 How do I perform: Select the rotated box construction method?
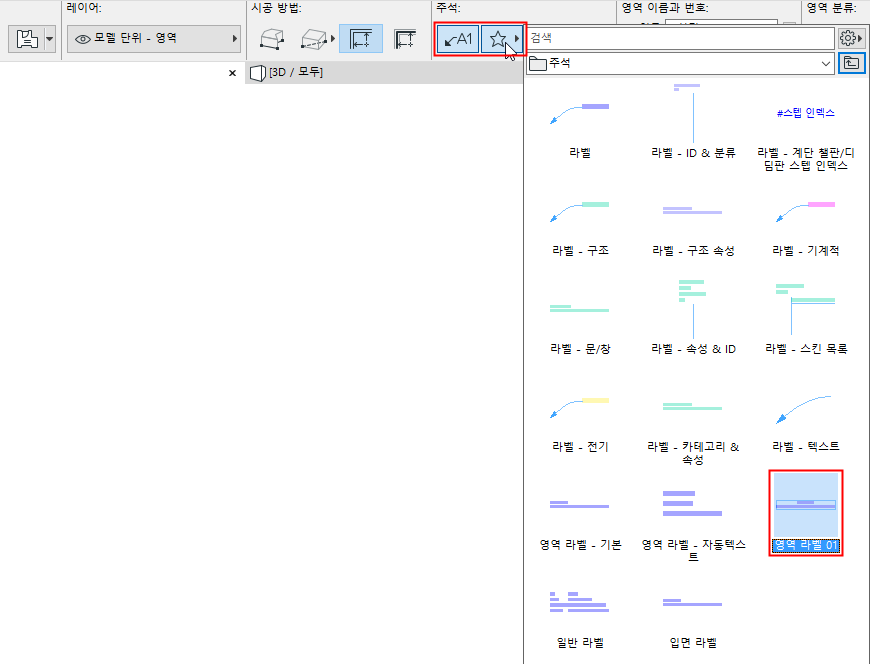pos(313,39)
